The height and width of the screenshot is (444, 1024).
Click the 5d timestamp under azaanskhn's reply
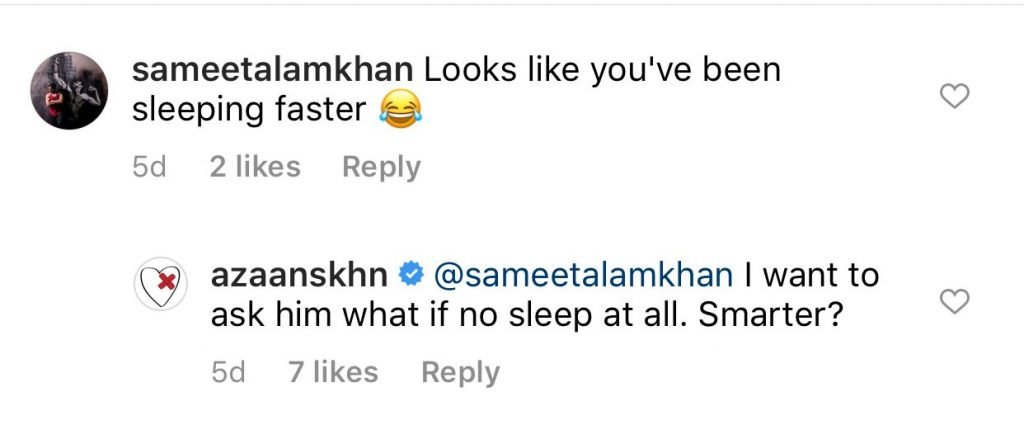click(x=228, y=372)
